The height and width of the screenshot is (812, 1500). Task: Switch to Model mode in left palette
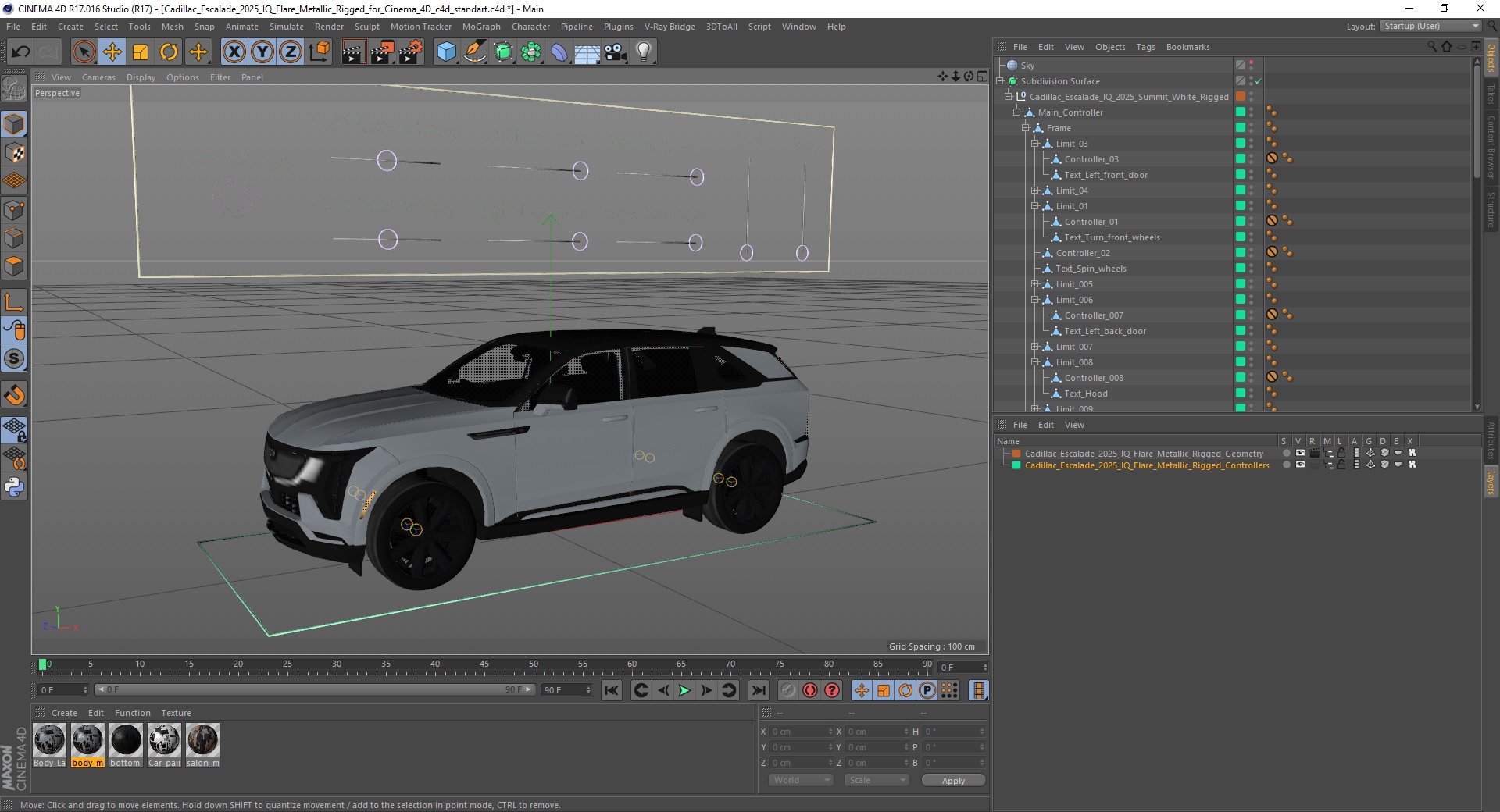[14, 124]
